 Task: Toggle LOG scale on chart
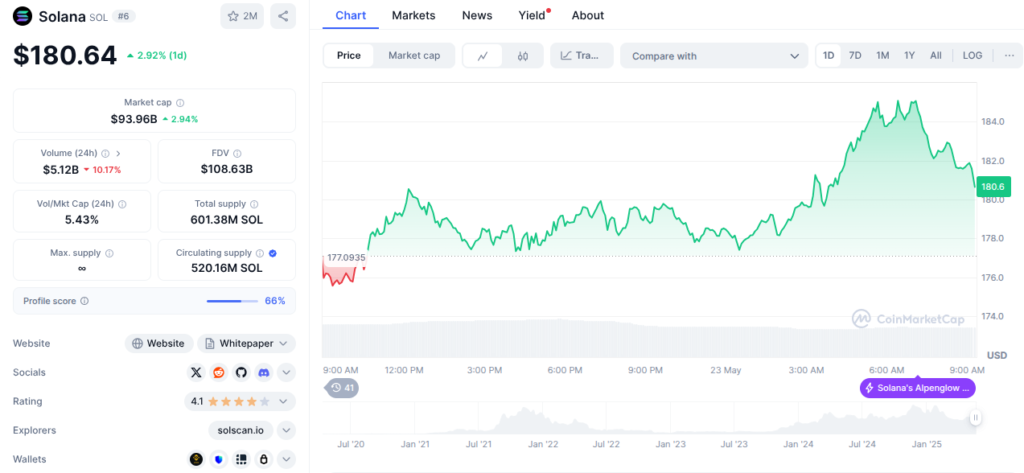[972, 56]
